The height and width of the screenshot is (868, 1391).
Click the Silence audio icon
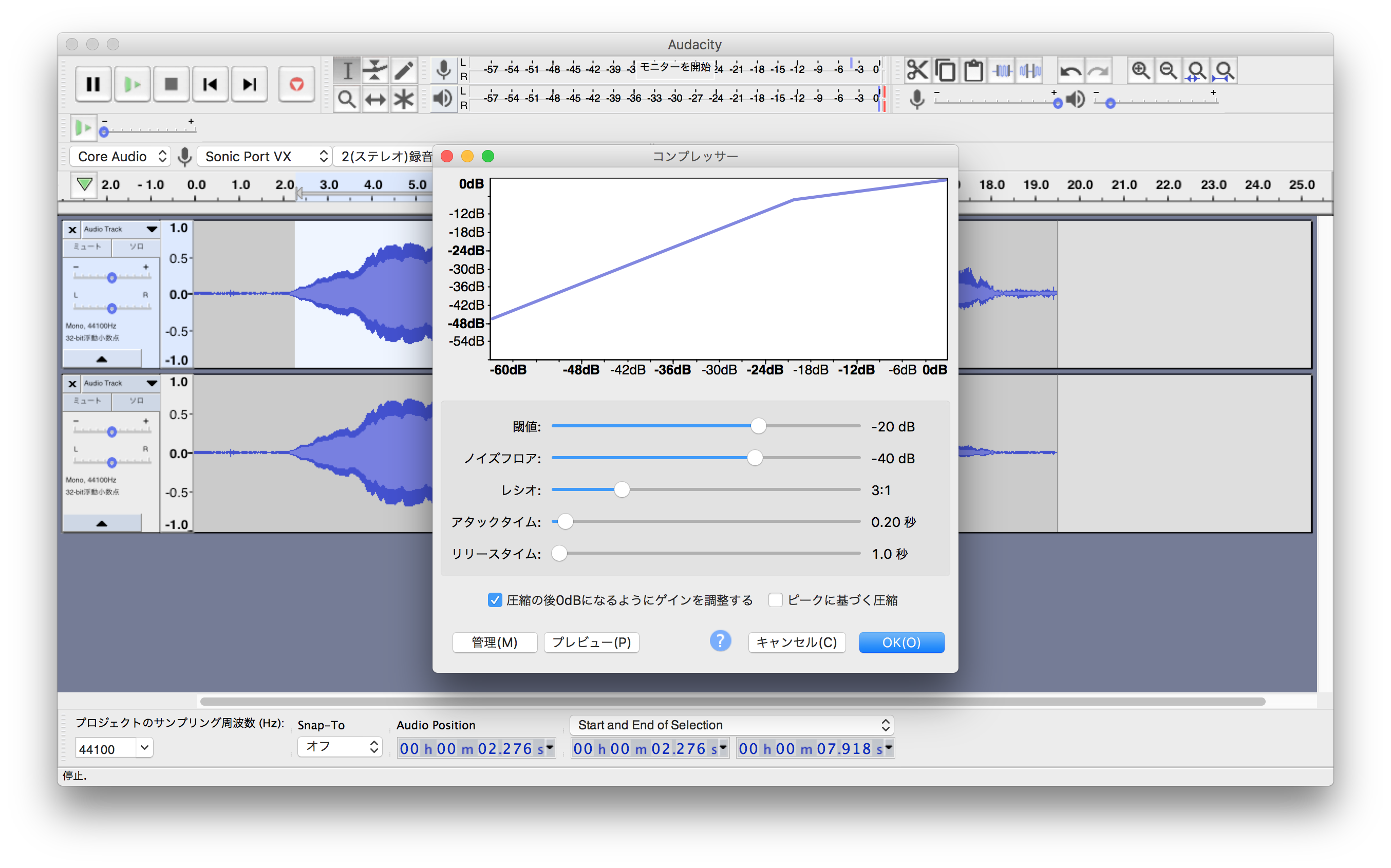pyautogui.click(x=1030, y=70)
